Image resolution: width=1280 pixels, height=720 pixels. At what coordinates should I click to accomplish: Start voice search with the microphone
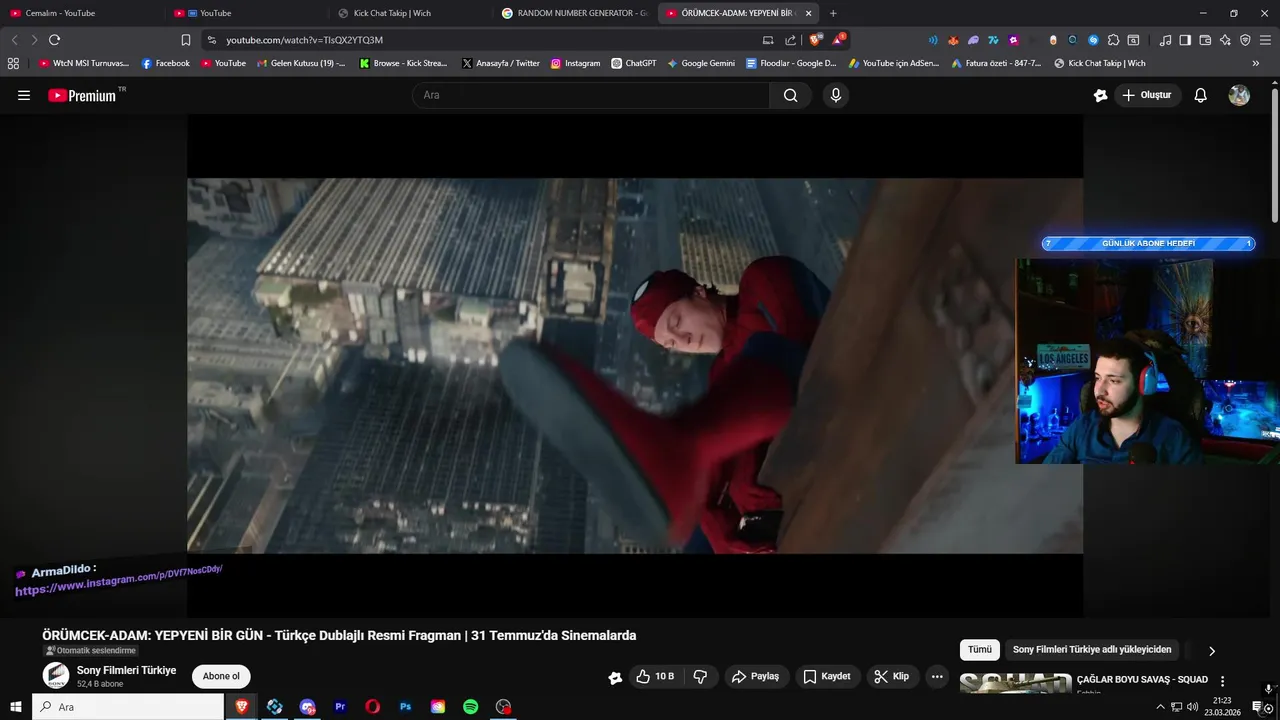[x=836, y=95]
